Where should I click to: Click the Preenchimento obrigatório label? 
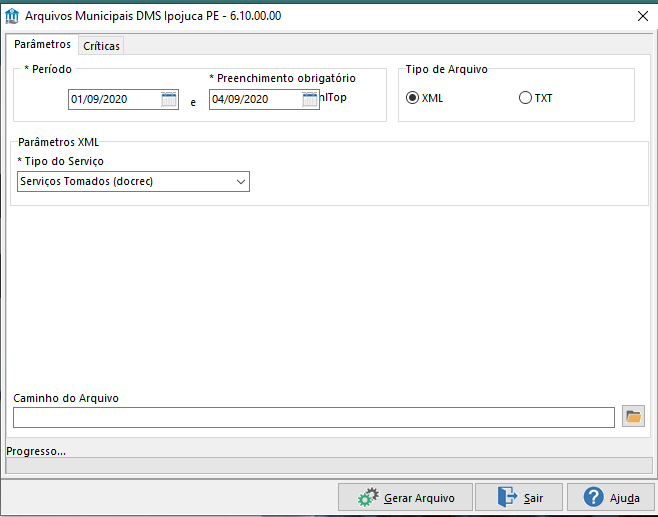pyautogui.click(x=282, y=78)
